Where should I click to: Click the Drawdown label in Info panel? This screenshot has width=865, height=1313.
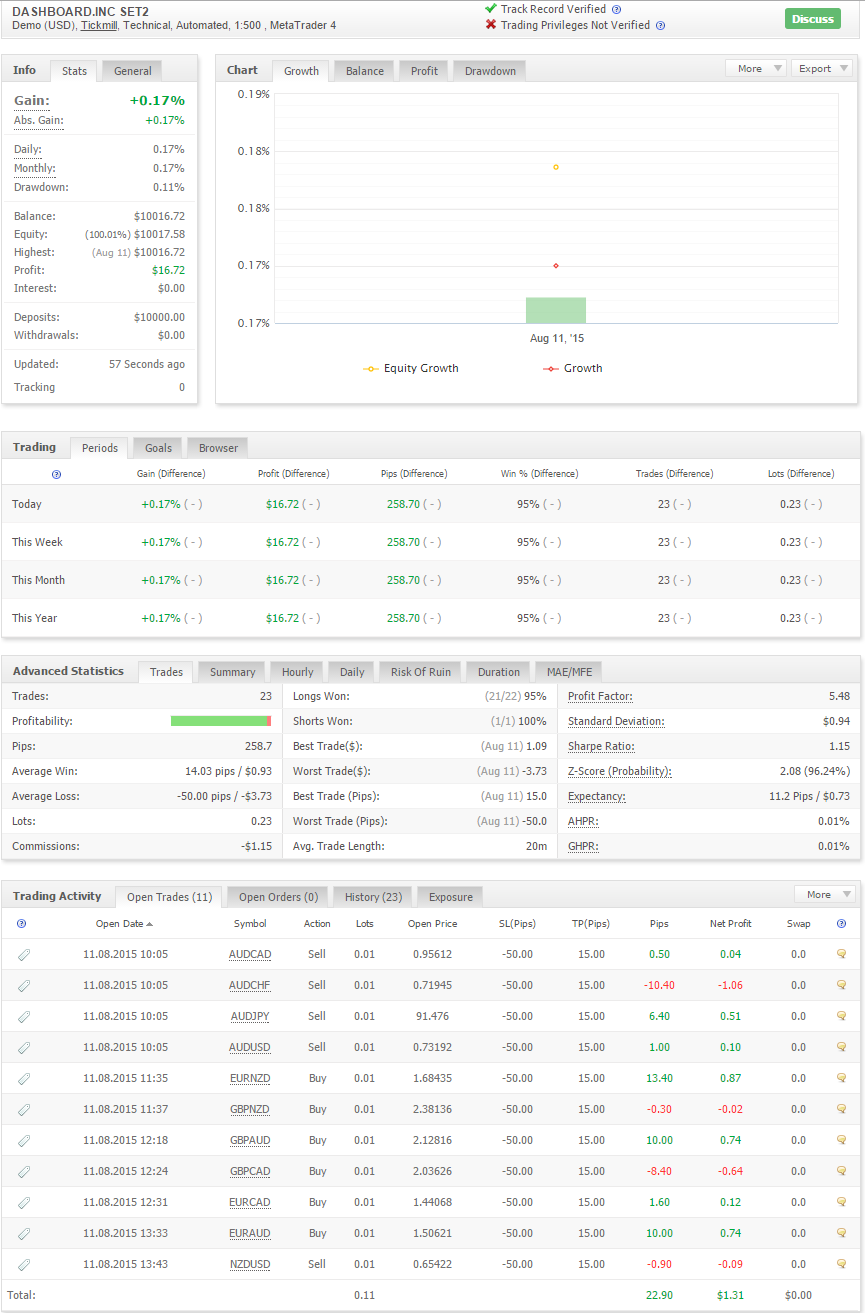point(41,187)
